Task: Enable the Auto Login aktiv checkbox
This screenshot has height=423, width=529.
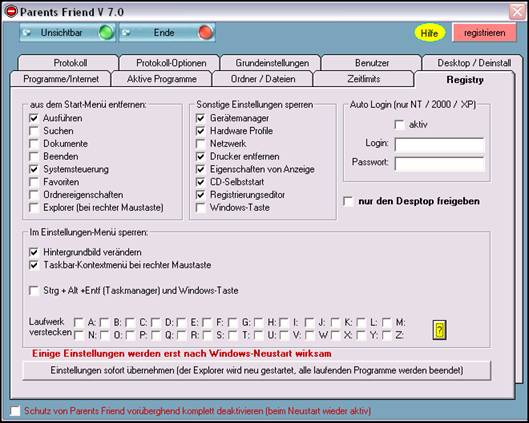Action: [399, 124]
